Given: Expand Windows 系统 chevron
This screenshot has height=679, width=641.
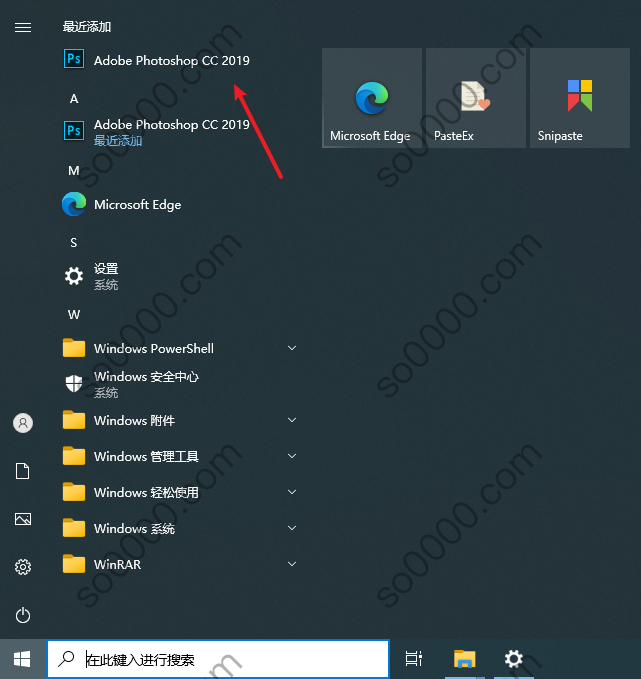Looking at the screenshot, I should pyautogui.click(x=292, y=528).
